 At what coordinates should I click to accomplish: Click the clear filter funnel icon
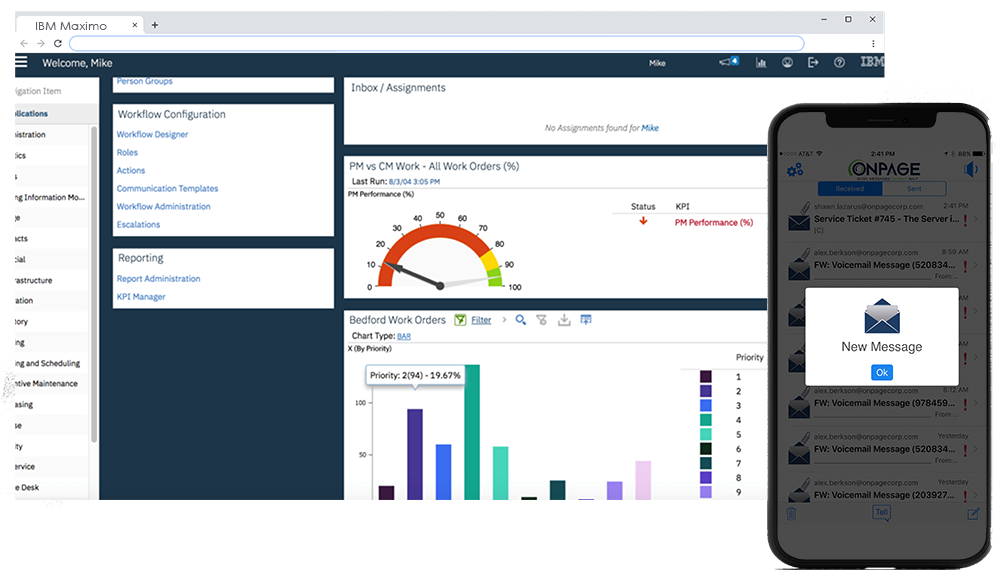(541, 320)
